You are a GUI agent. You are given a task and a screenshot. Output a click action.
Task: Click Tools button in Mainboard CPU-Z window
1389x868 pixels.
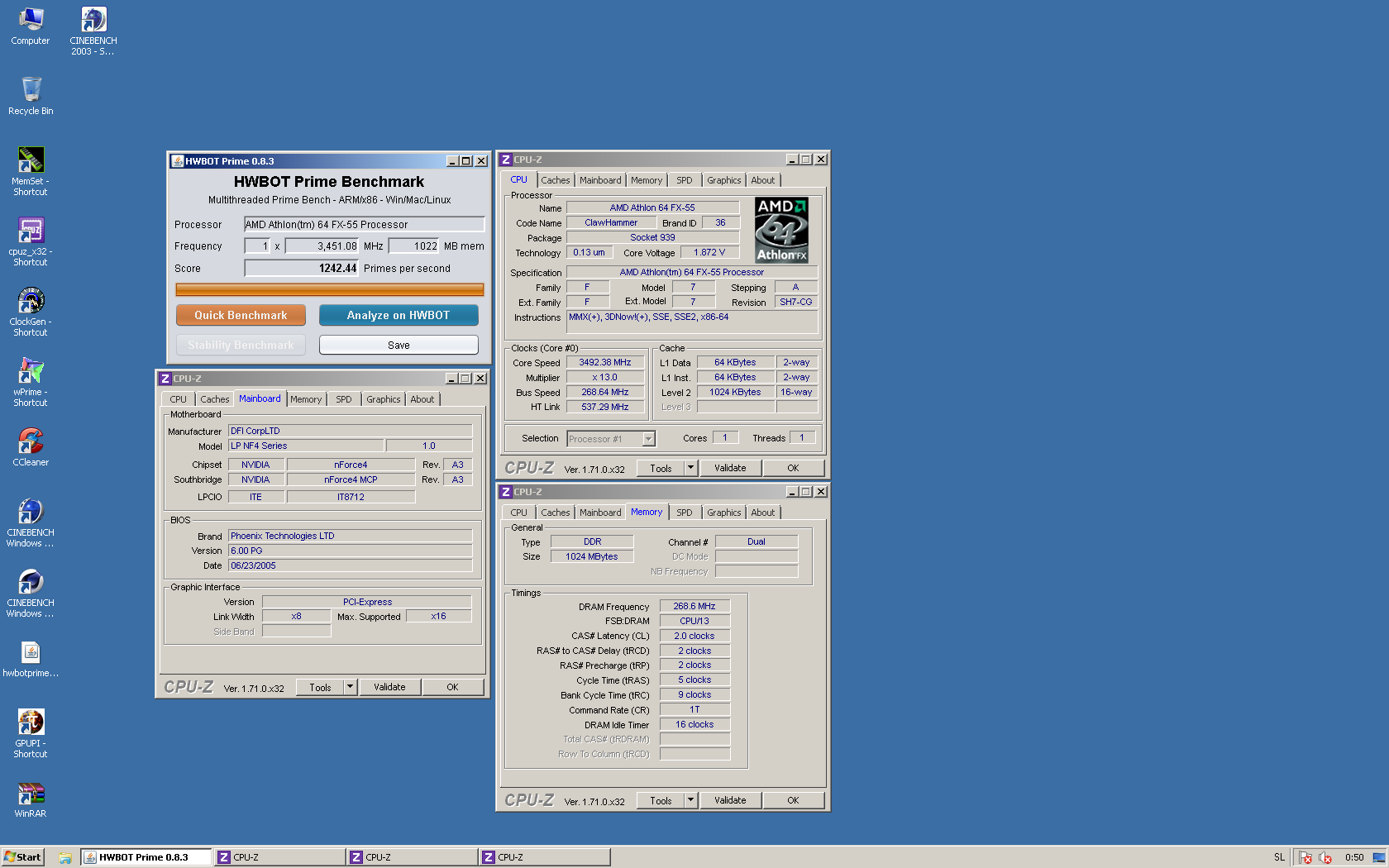[321, 687]
